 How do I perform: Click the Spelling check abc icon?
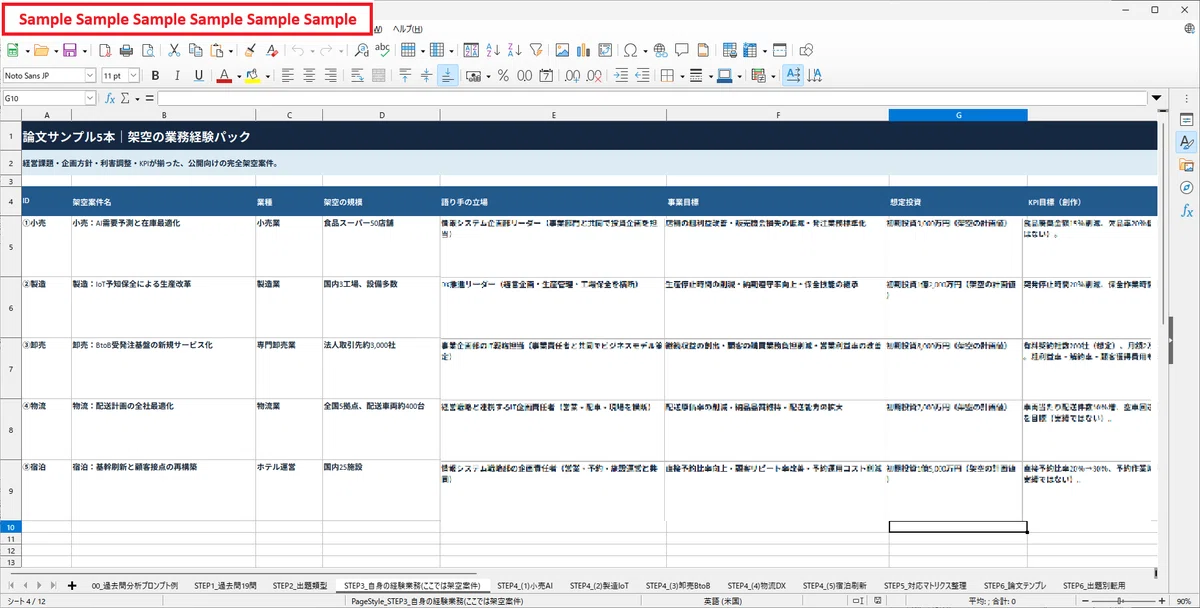[x=382, y=50]
